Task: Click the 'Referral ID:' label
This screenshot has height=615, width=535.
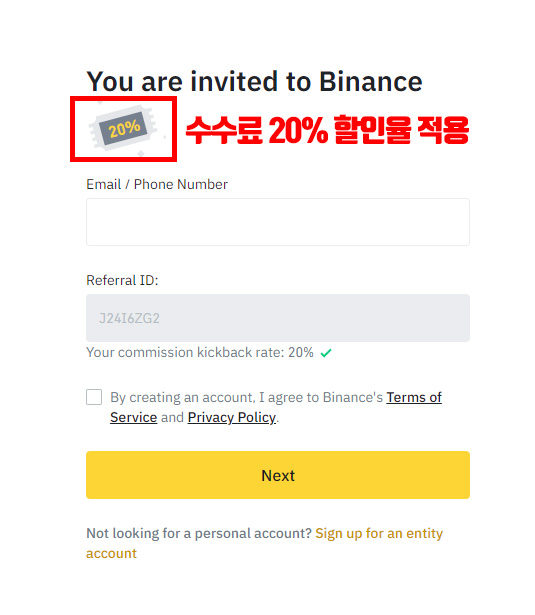Action: click(x=122, y=280)
